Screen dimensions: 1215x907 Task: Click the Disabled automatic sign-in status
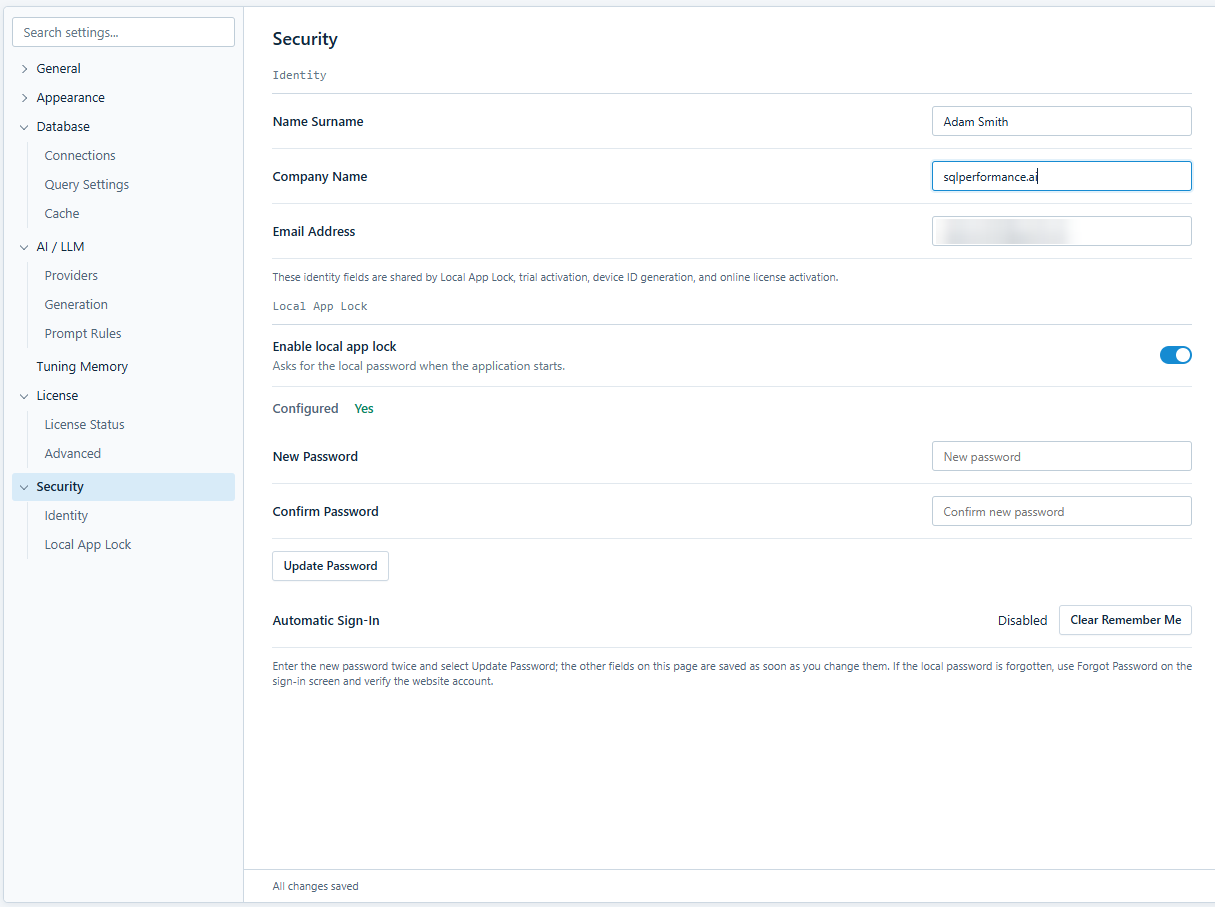click(1022, 620)
